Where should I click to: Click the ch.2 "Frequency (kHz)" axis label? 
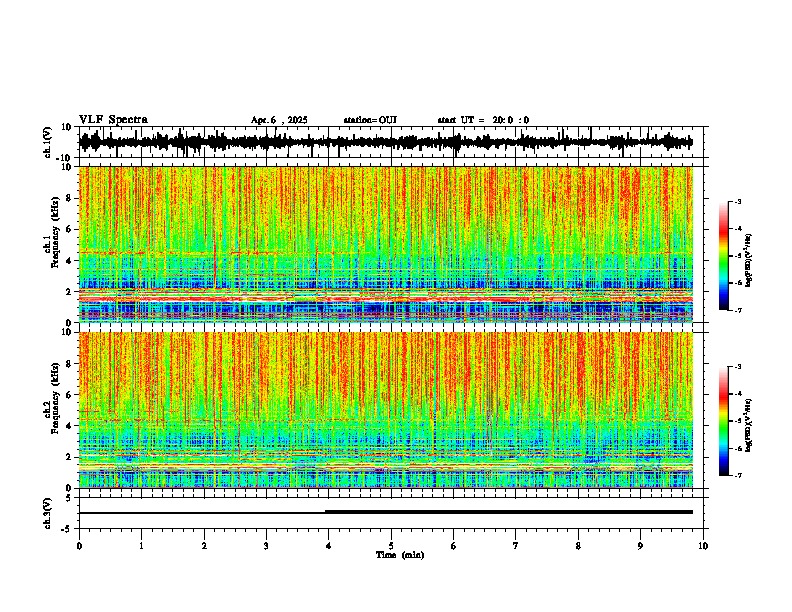[55, 398]
